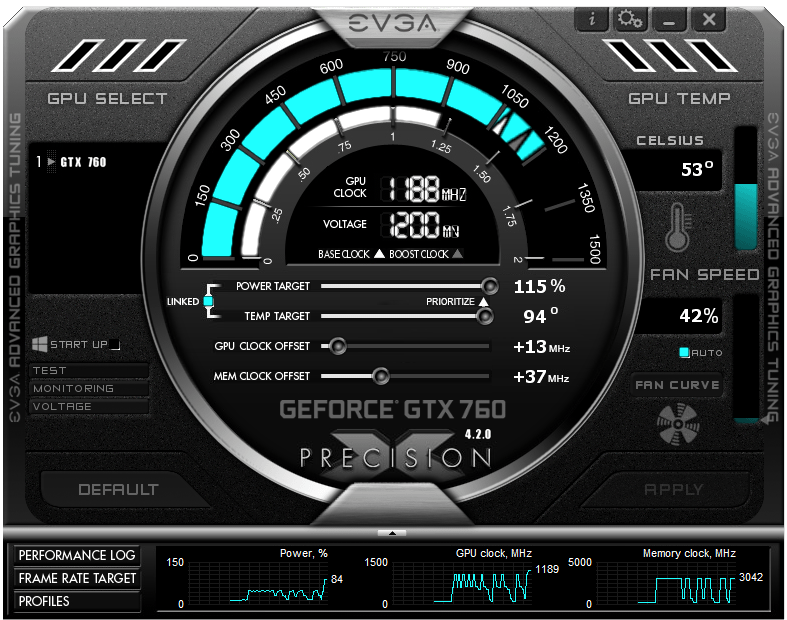Toggle the Linked checkbox for targets

(208, 301)
